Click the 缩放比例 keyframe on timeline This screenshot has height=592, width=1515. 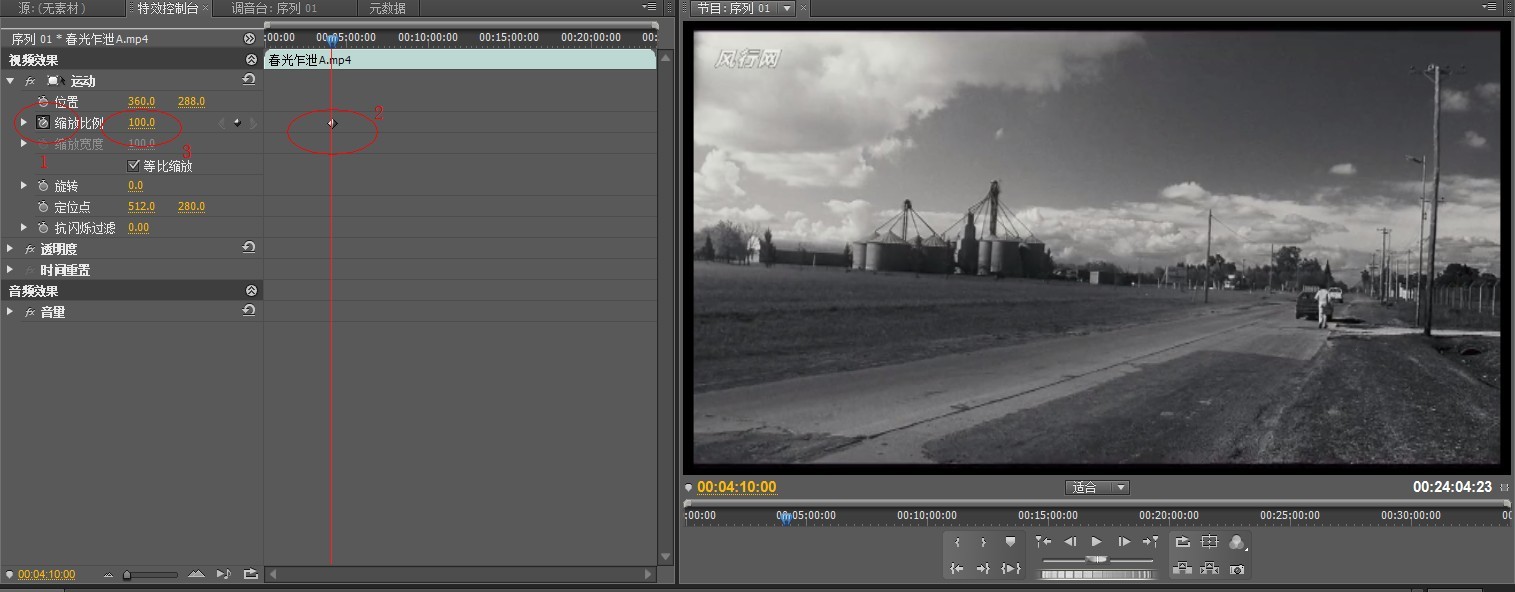point(332,123)
